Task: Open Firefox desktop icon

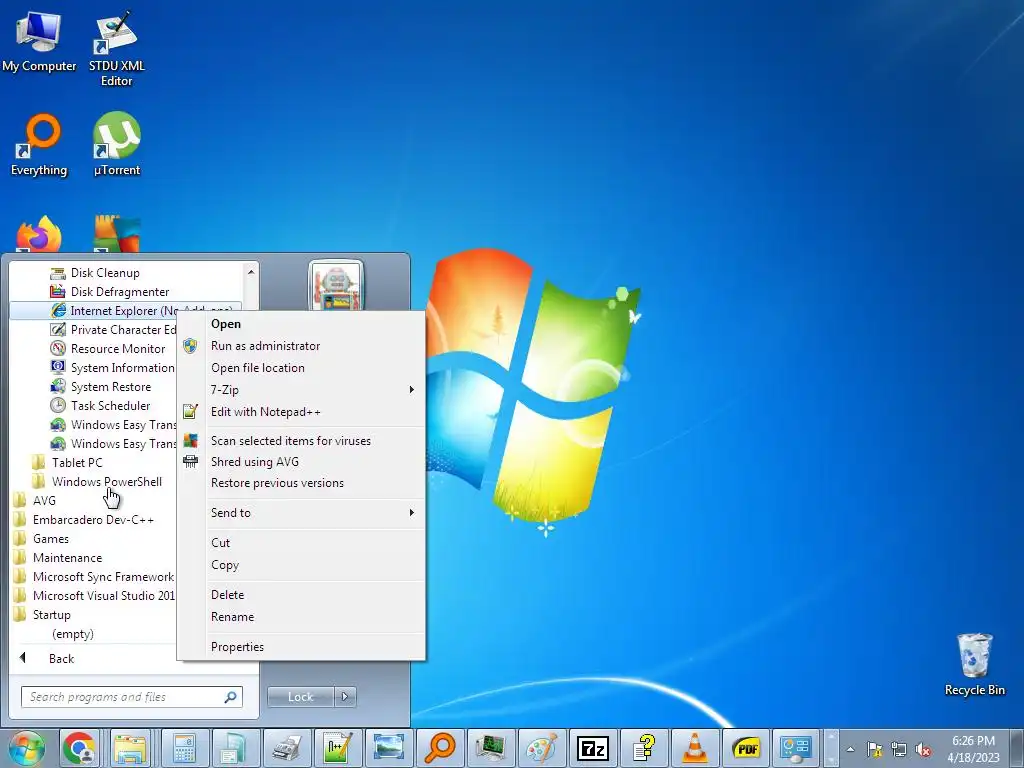Action: point(39,234)
